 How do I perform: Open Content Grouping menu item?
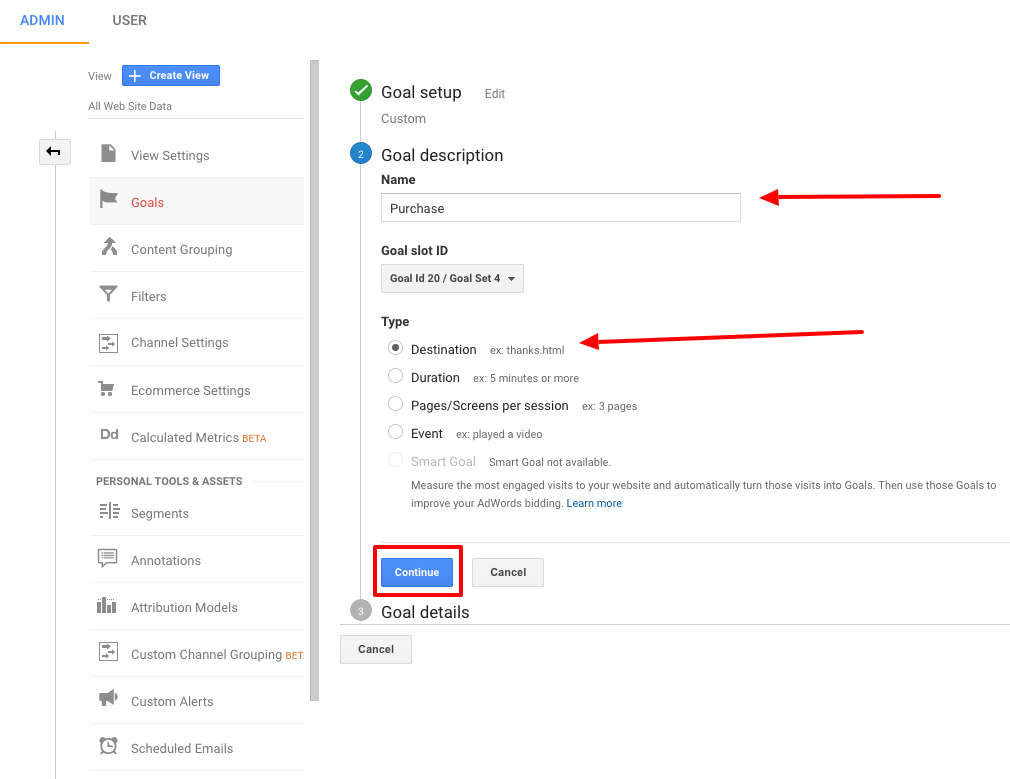[x=196, y=249]
